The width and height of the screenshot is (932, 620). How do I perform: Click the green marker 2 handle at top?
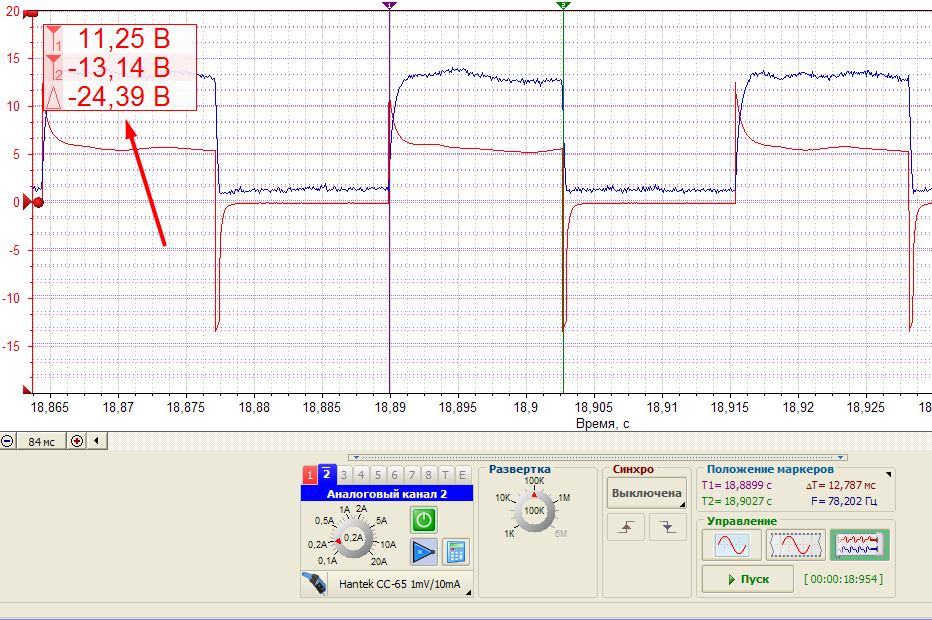pos(563,5)
